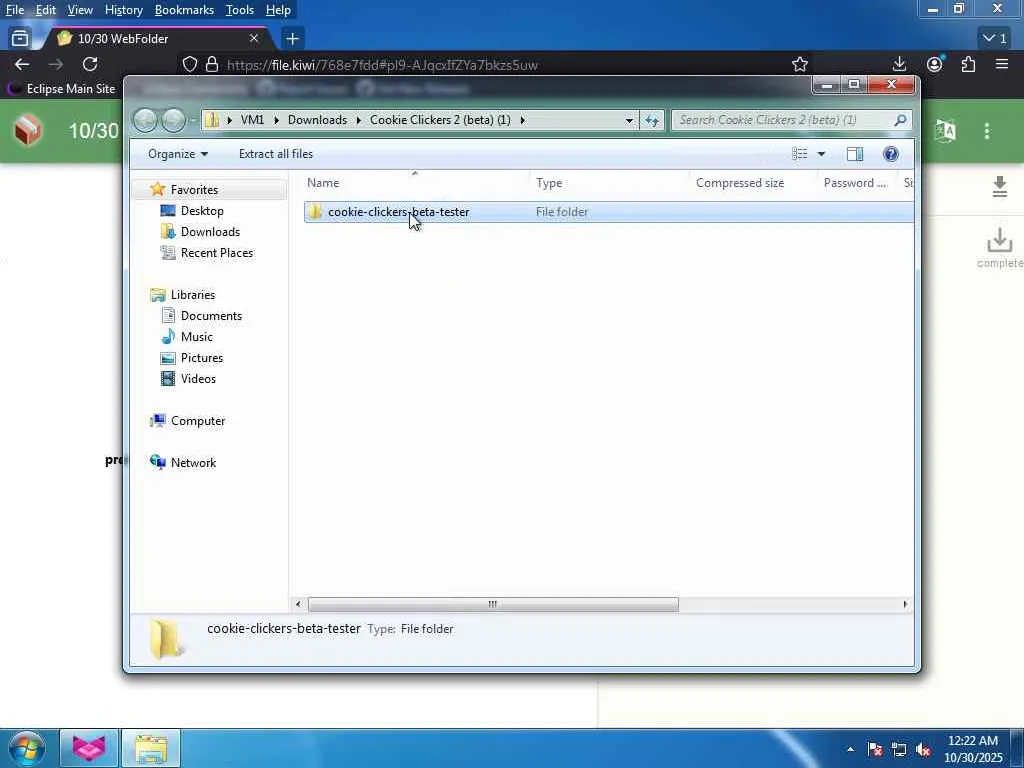Open the WebFolder three-dot menu
The width and height of the screenshot is (1024, 768).
point(987,131)
